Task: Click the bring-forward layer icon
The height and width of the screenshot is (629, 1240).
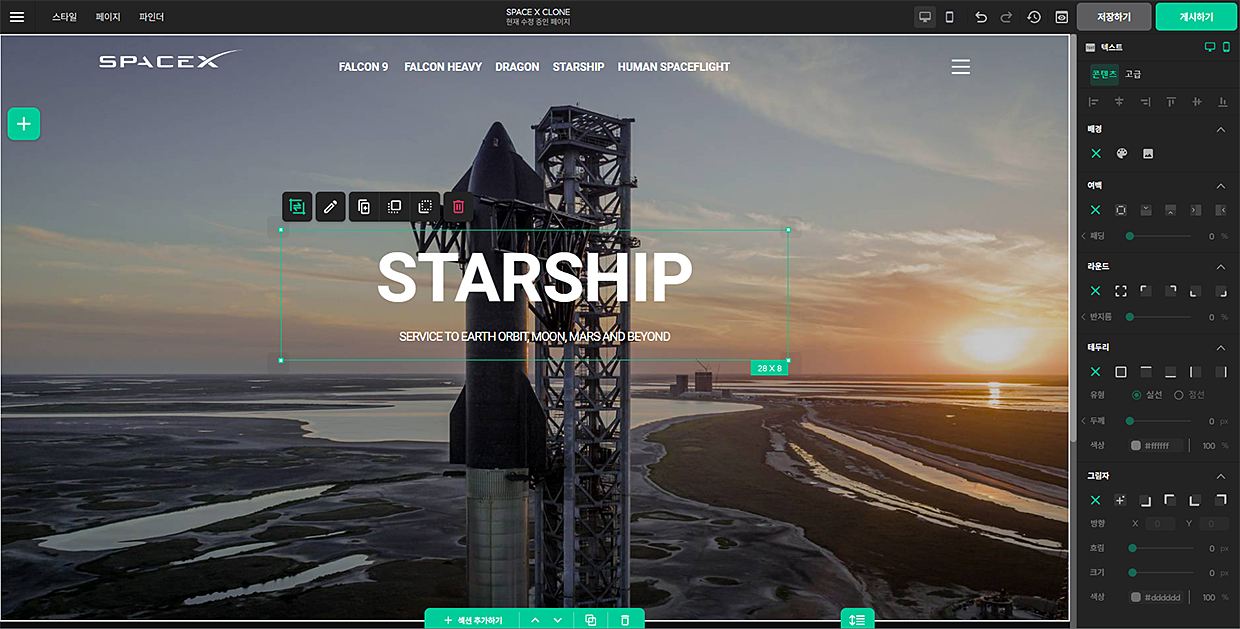Action: coord(394,207)
